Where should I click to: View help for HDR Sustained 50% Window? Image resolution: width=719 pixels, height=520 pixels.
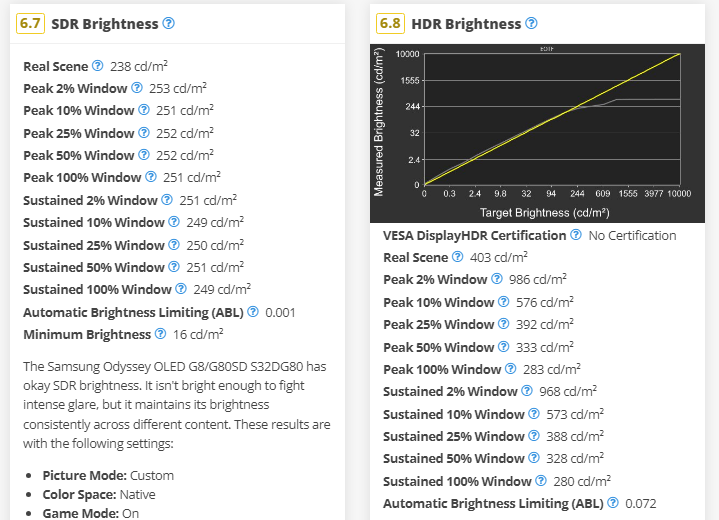[534, 458]
